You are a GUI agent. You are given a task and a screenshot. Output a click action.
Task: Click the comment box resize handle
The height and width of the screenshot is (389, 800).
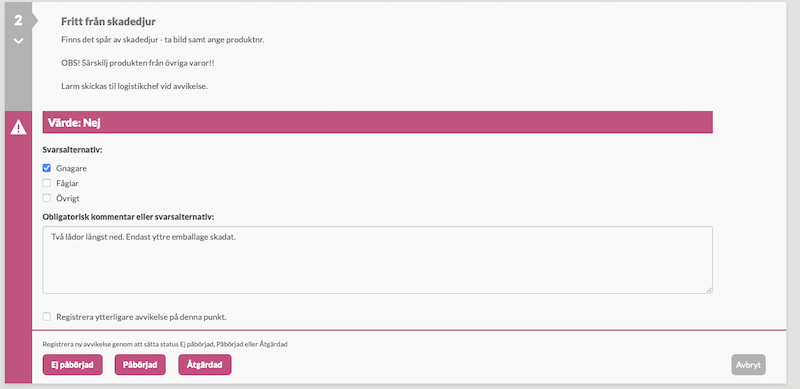click(x=709, y=289)
